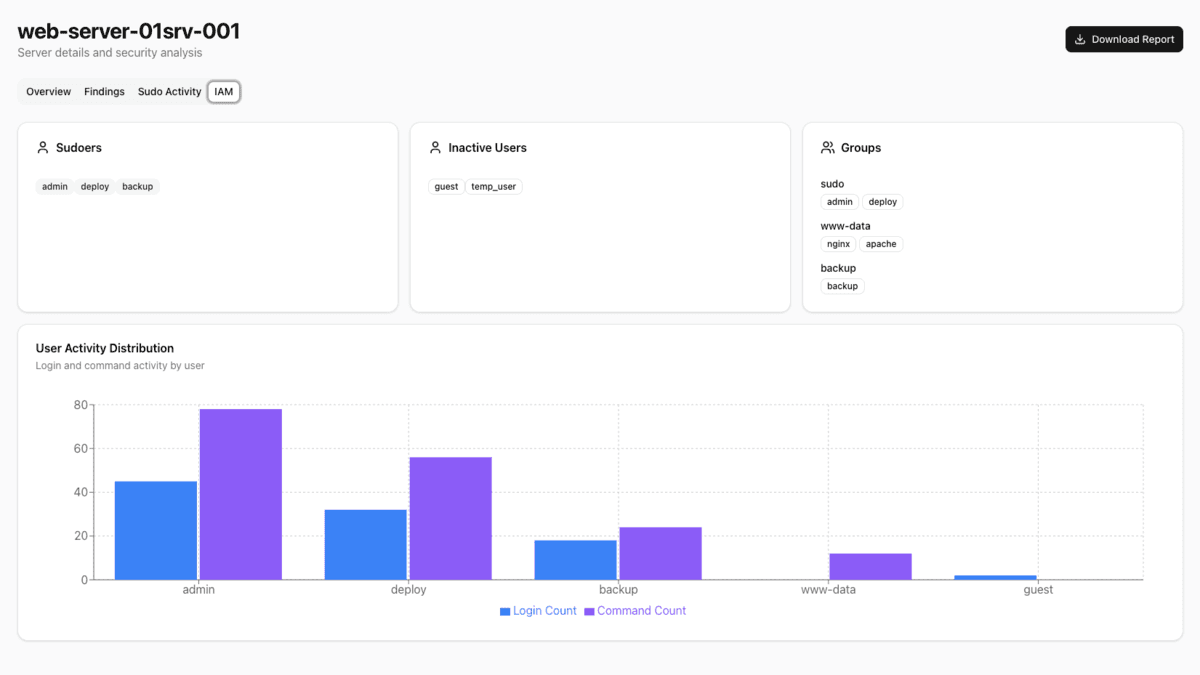The image size is (1200, 675).
Task: Click the download icon on Download Report
Action: coord(1081,39)
